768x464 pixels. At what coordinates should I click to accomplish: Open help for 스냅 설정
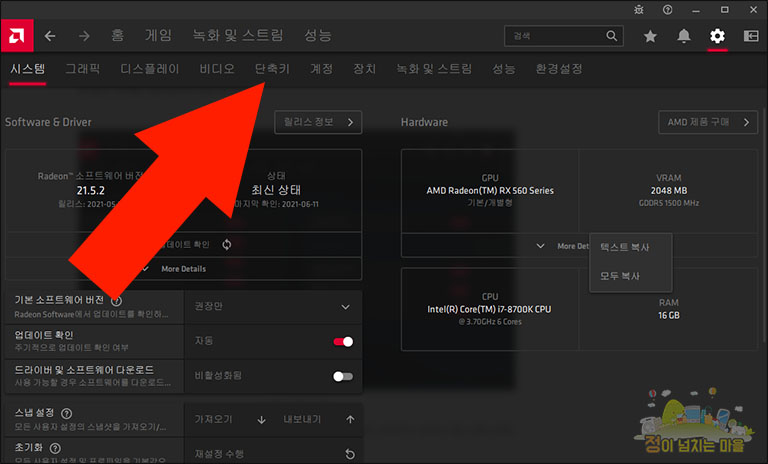click(66, 414)
